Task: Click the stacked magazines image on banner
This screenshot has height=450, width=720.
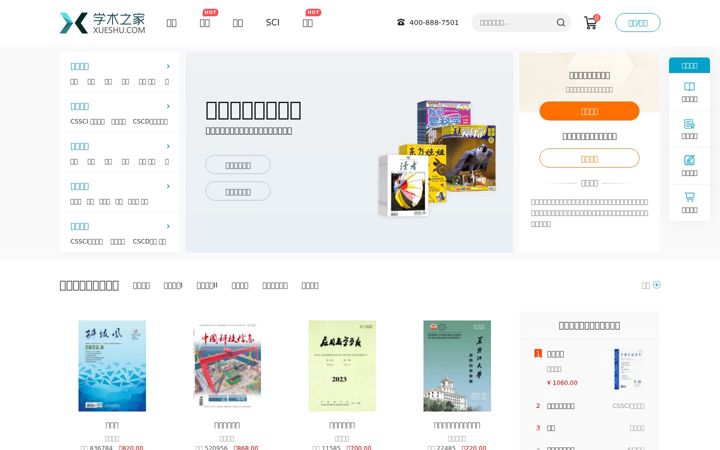Action: click(437, 158)
